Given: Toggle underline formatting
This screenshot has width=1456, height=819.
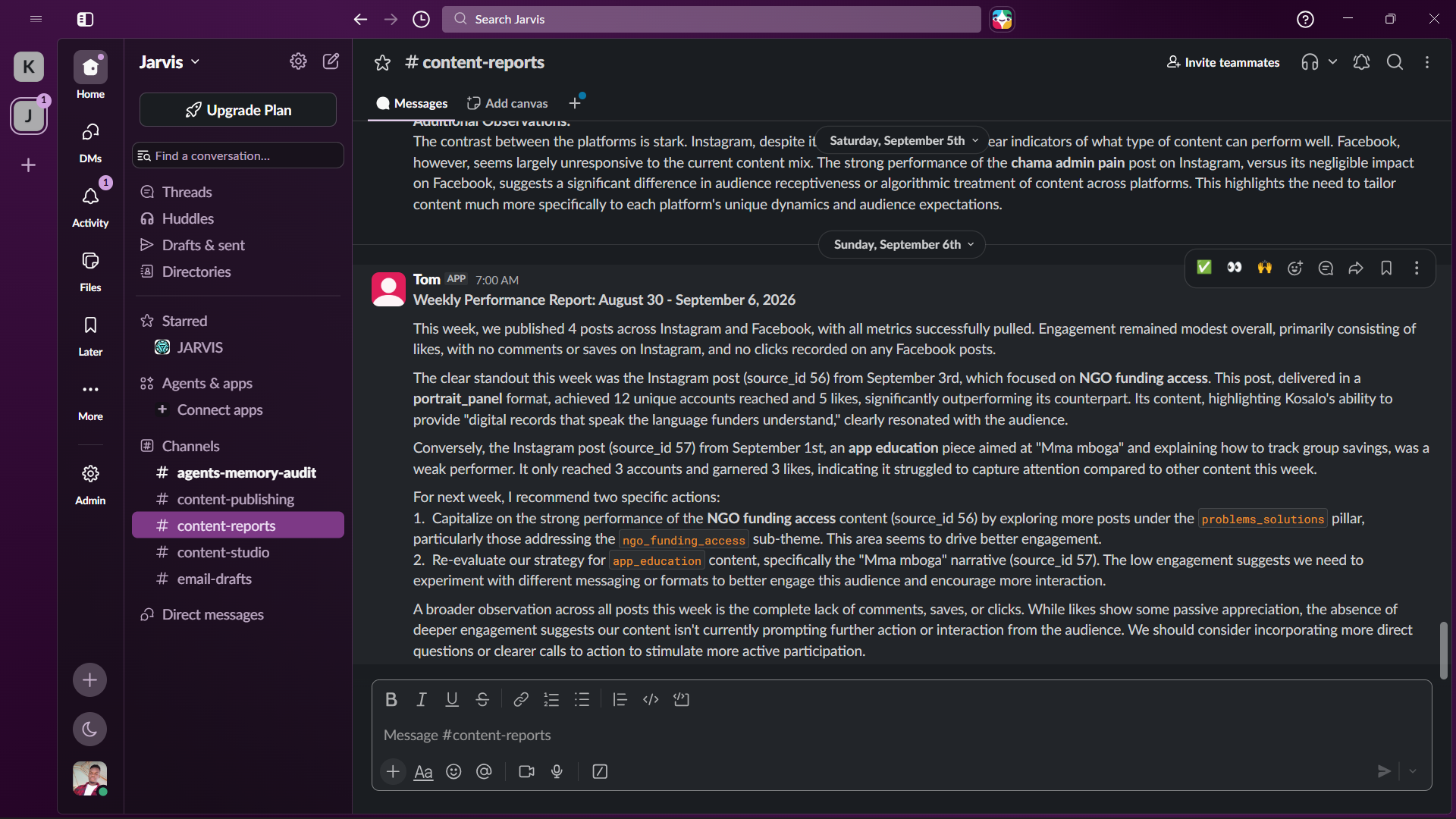Looking at the screenshot, I should pyautogui.click(x=452, y=699).
